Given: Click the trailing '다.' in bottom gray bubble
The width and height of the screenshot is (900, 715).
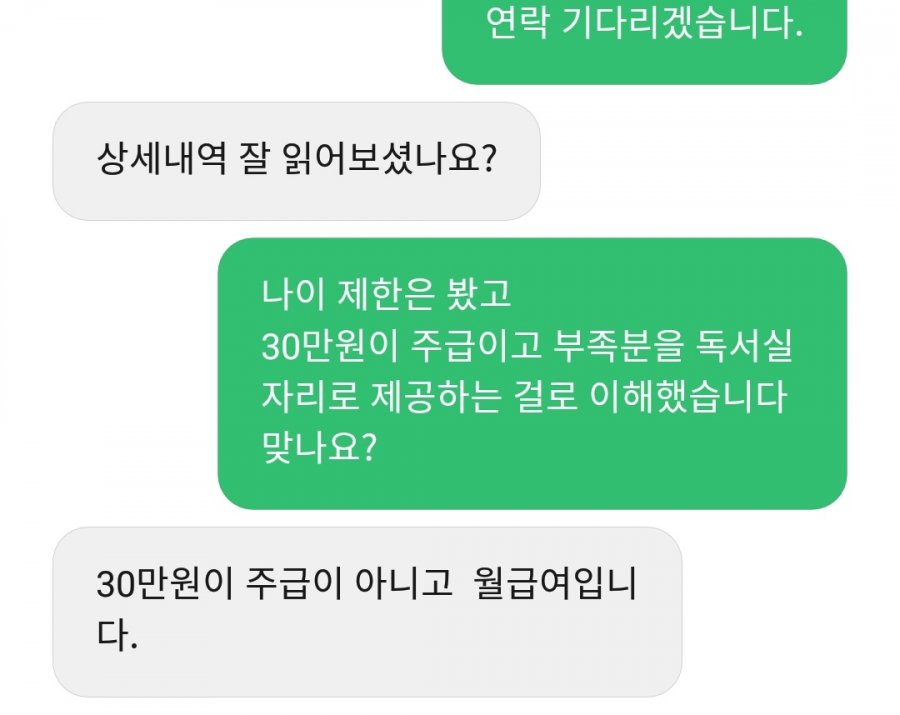Looking at the screenshot, I should (x=117, y=634).
